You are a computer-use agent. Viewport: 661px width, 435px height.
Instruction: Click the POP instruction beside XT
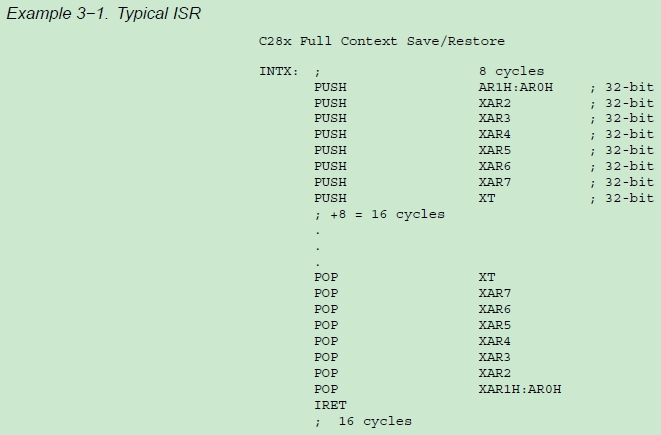326,277
